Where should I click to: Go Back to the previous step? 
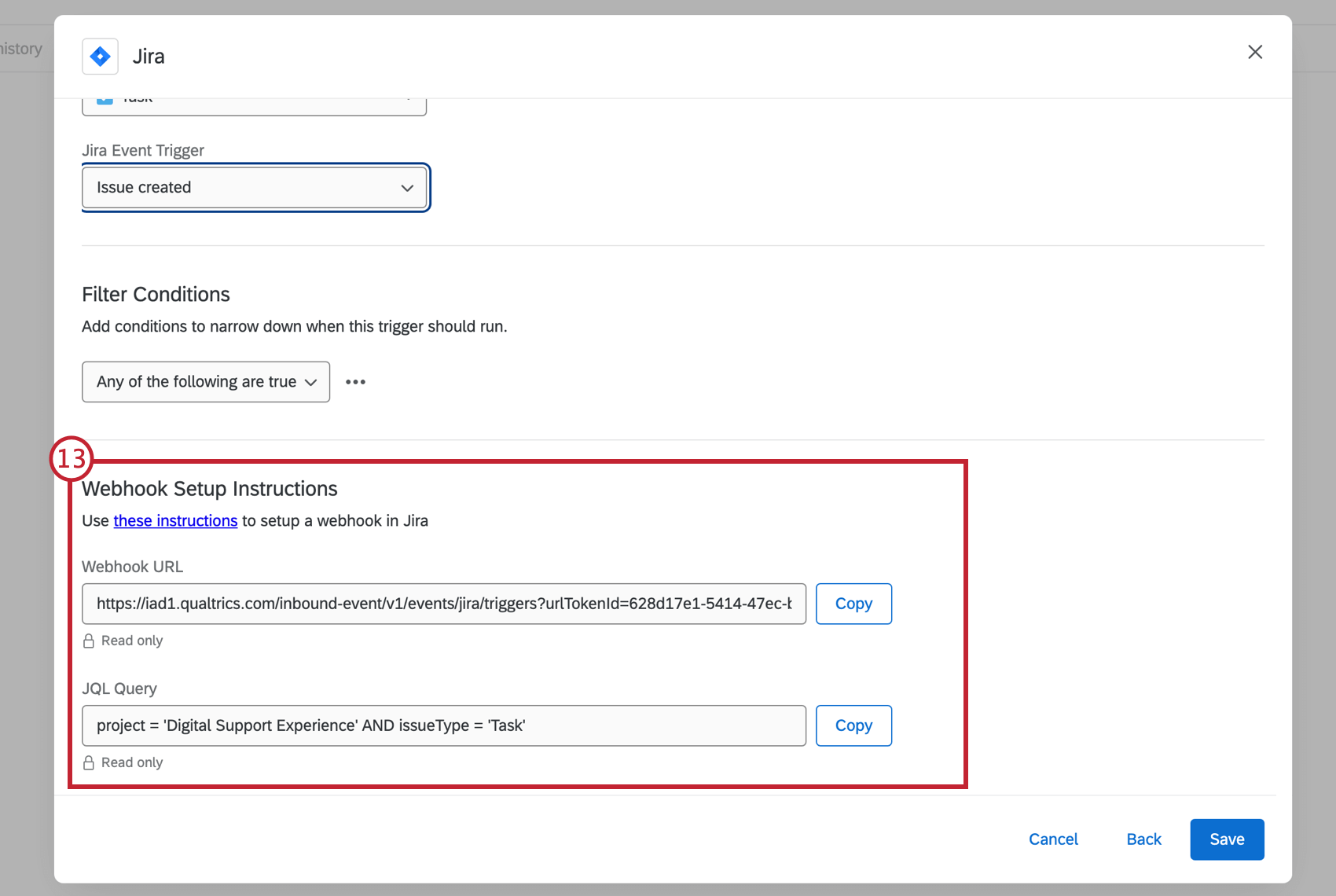click(1143, 839)
